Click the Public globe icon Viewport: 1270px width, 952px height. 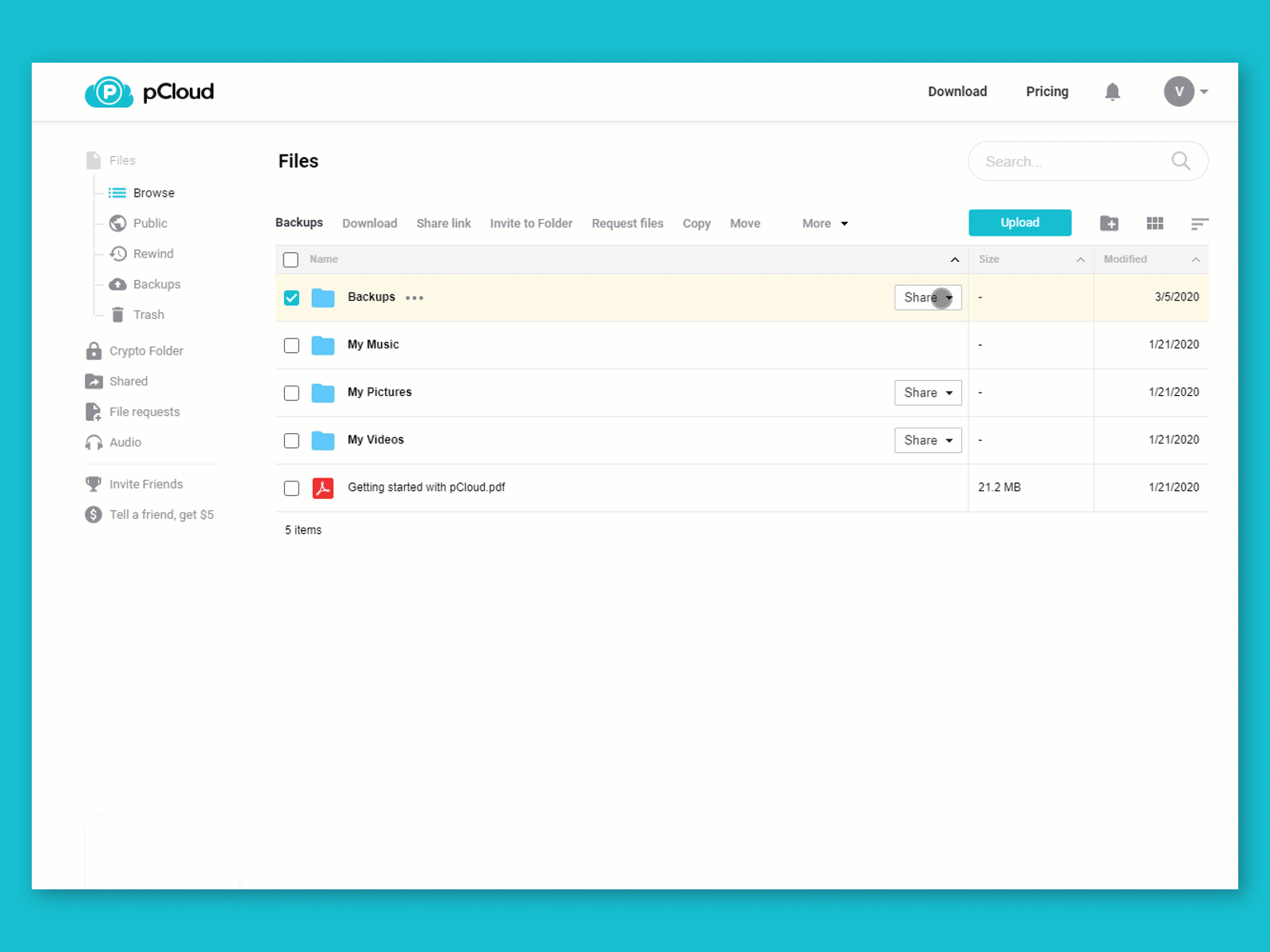[x=117, y=223]
